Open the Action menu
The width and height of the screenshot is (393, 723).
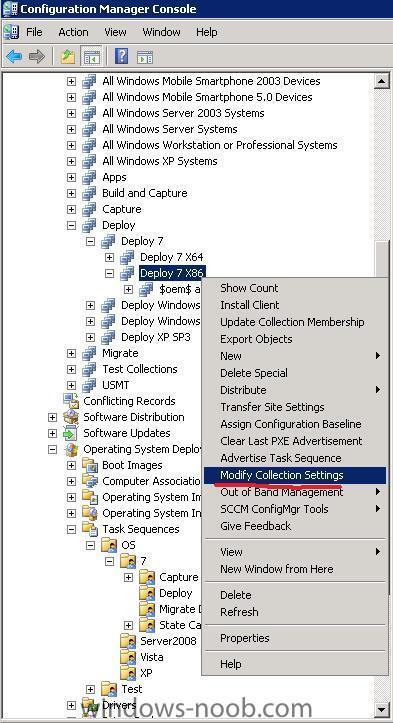73,32
